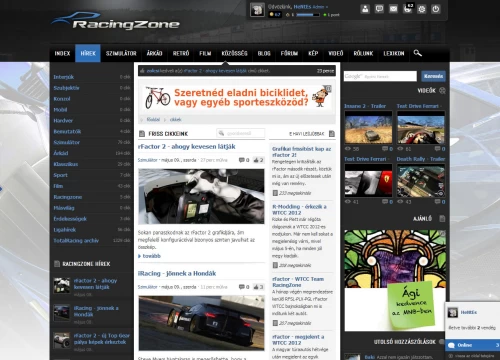
Task: Focus the quick search field beside Friss cikkeink
Action: pos(240,133)
